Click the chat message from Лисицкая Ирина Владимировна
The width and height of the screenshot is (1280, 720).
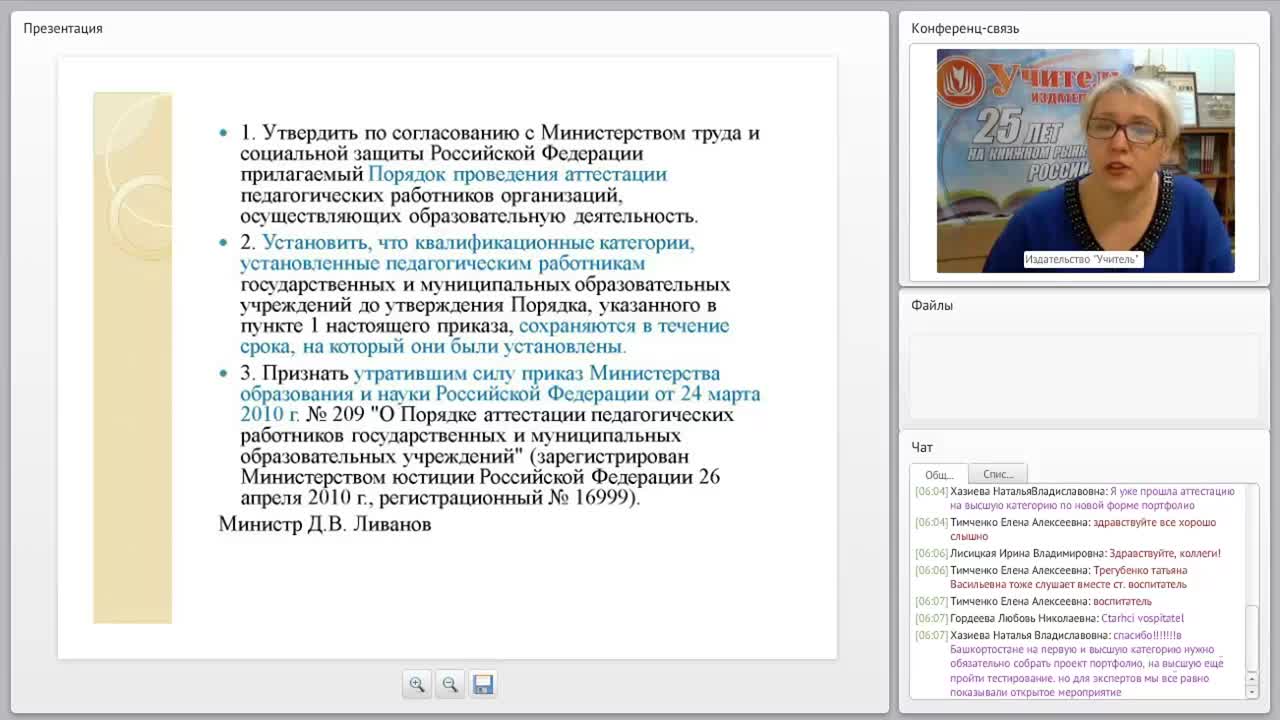(1069, 553)
